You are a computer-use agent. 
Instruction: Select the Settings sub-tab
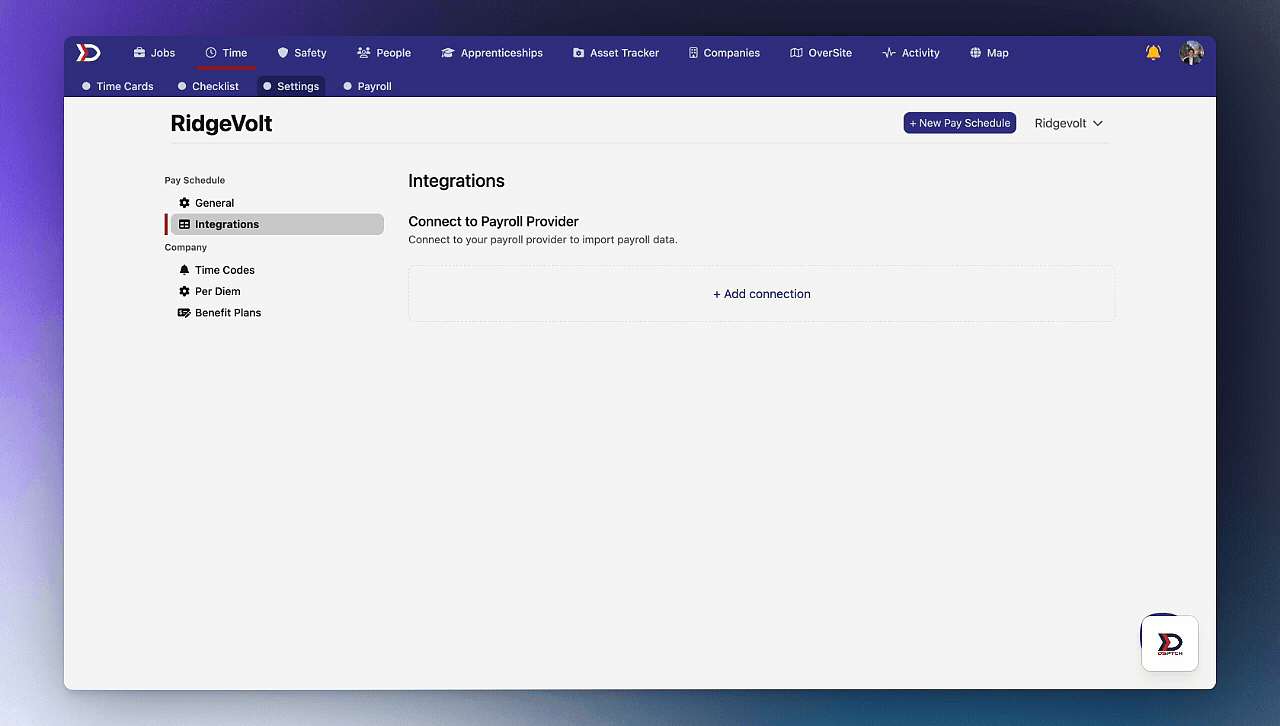pyautogui.click(x=291, y=86)
